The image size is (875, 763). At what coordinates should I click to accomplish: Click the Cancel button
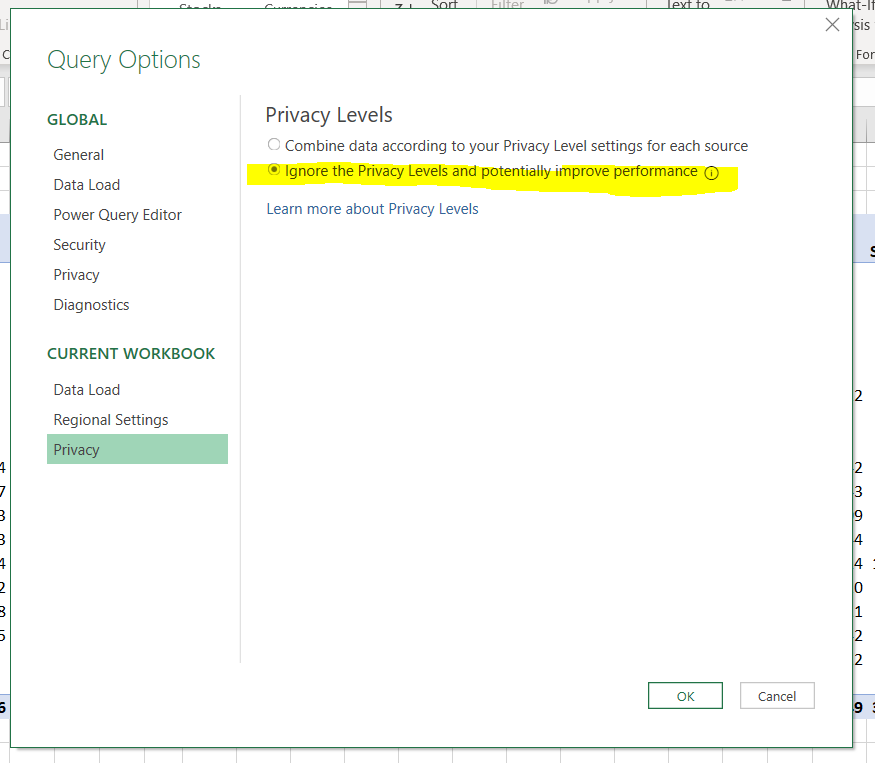(x=777, y=696)
